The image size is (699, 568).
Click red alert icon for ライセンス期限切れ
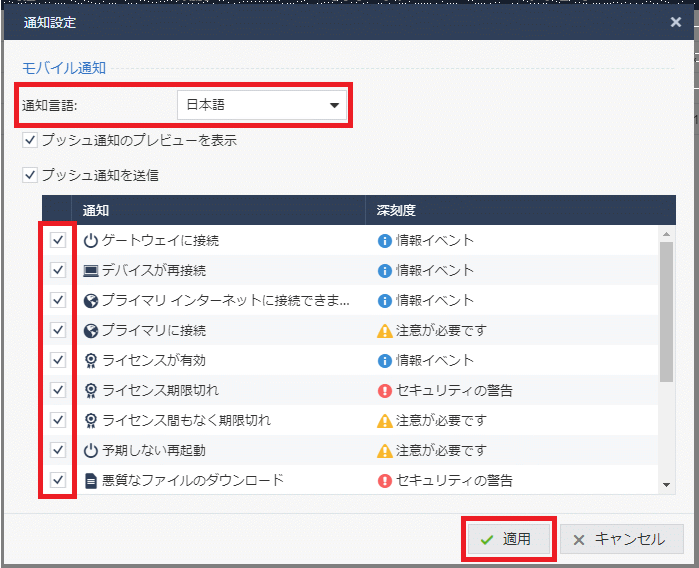coord(384,390)
